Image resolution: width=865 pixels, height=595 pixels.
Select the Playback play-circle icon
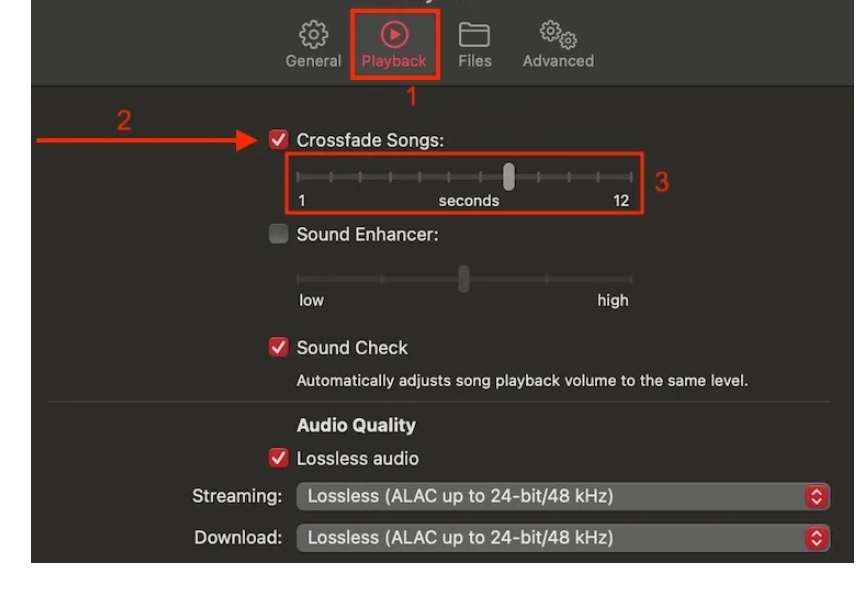click(x=394, y=35)
